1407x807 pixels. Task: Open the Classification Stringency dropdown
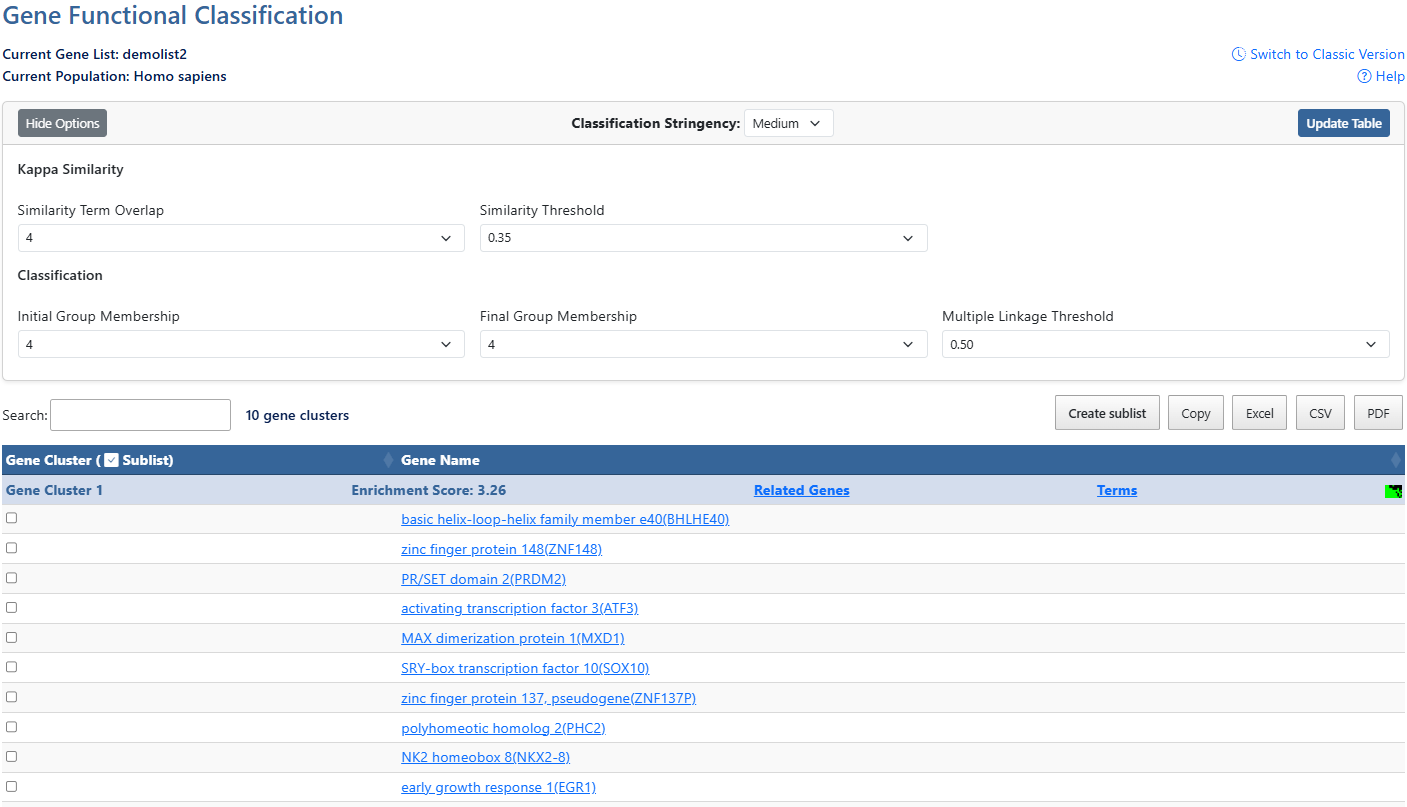788,123
